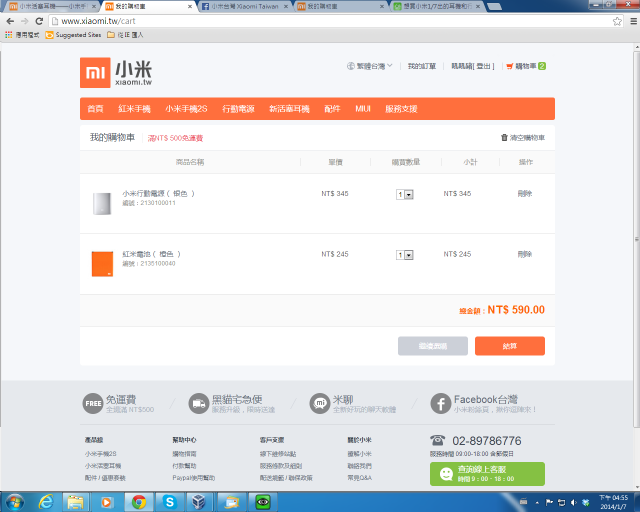
Task: Switch to the green-icon 想買小米1/7 tab
Action: tap(437, 6)
